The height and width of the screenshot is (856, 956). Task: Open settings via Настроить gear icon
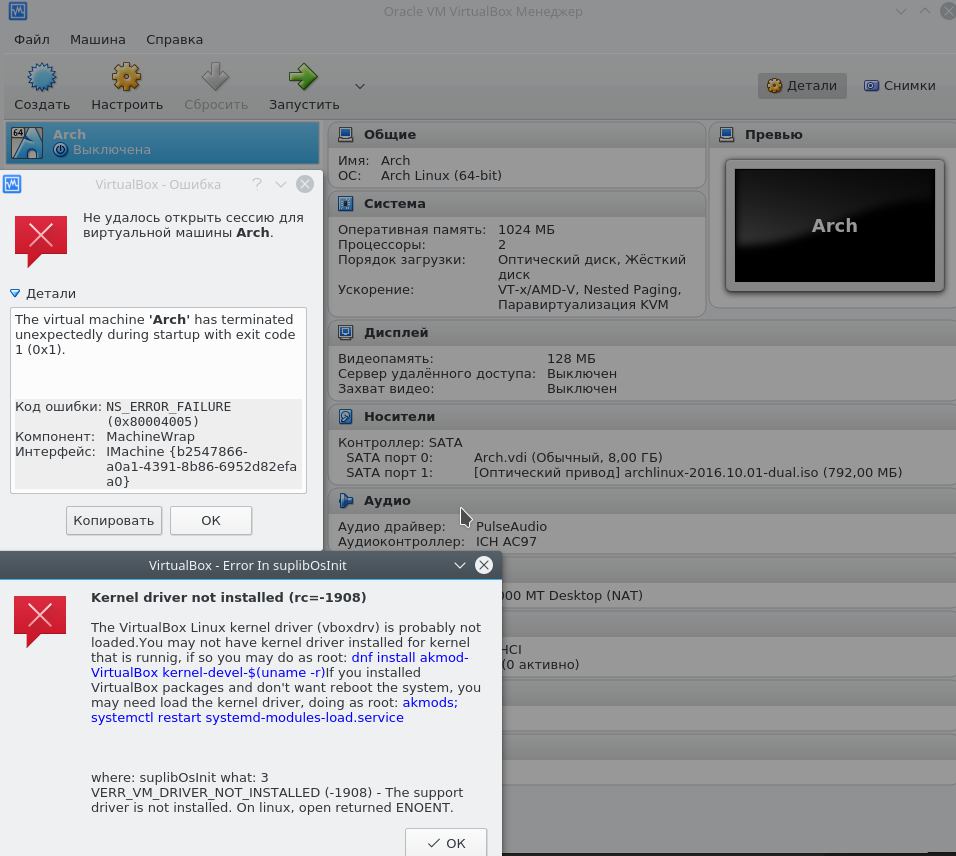pyautogui.click(x=126, y=77)
